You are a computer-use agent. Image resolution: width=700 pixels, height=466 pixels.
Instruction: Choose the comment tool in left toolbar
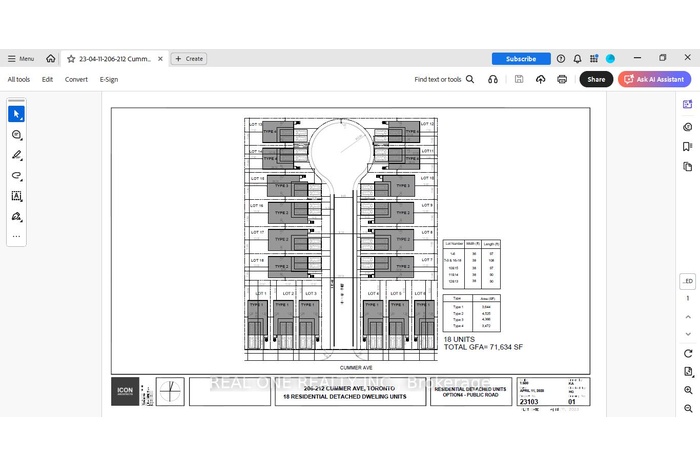coord(17,135)
